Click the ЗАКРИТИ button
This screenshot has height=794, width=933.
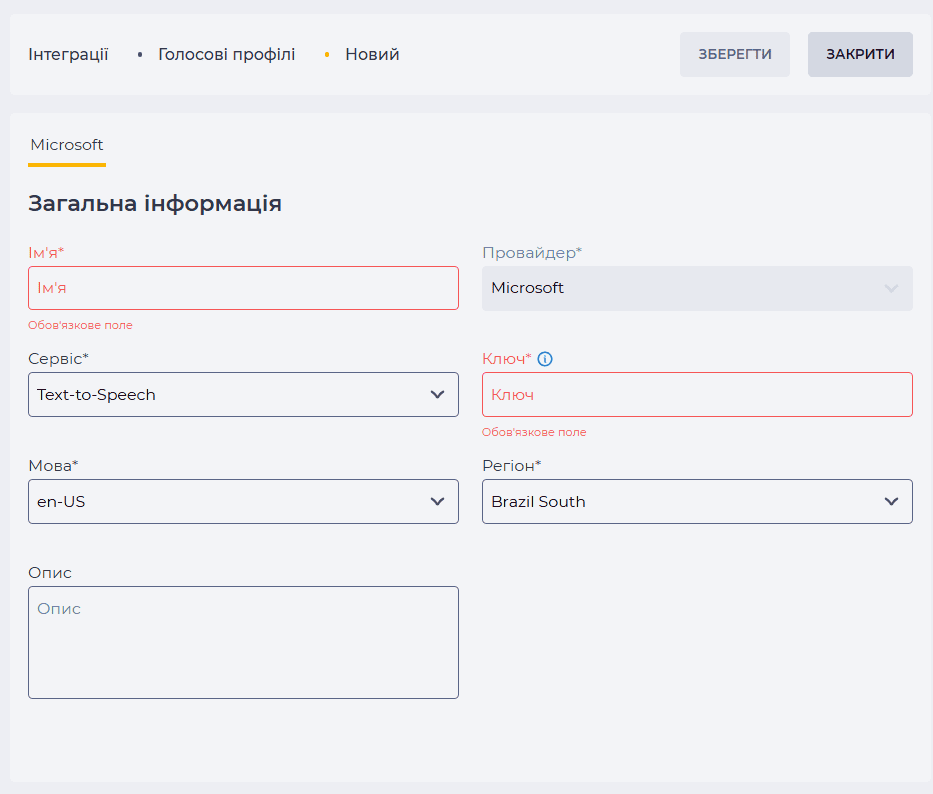click(860, 54)
